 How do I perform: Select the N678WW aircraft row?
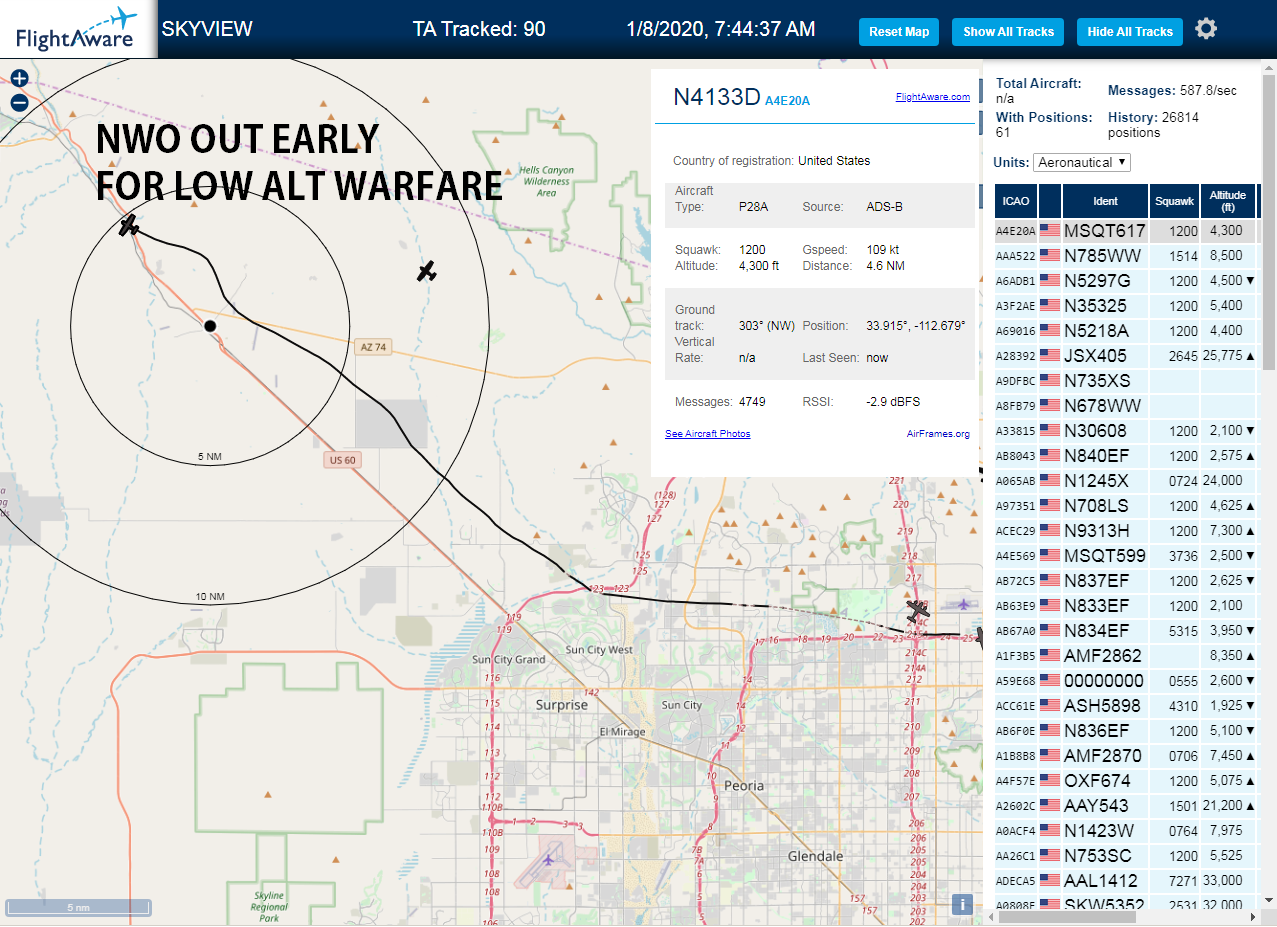(x=1126, y=406)
